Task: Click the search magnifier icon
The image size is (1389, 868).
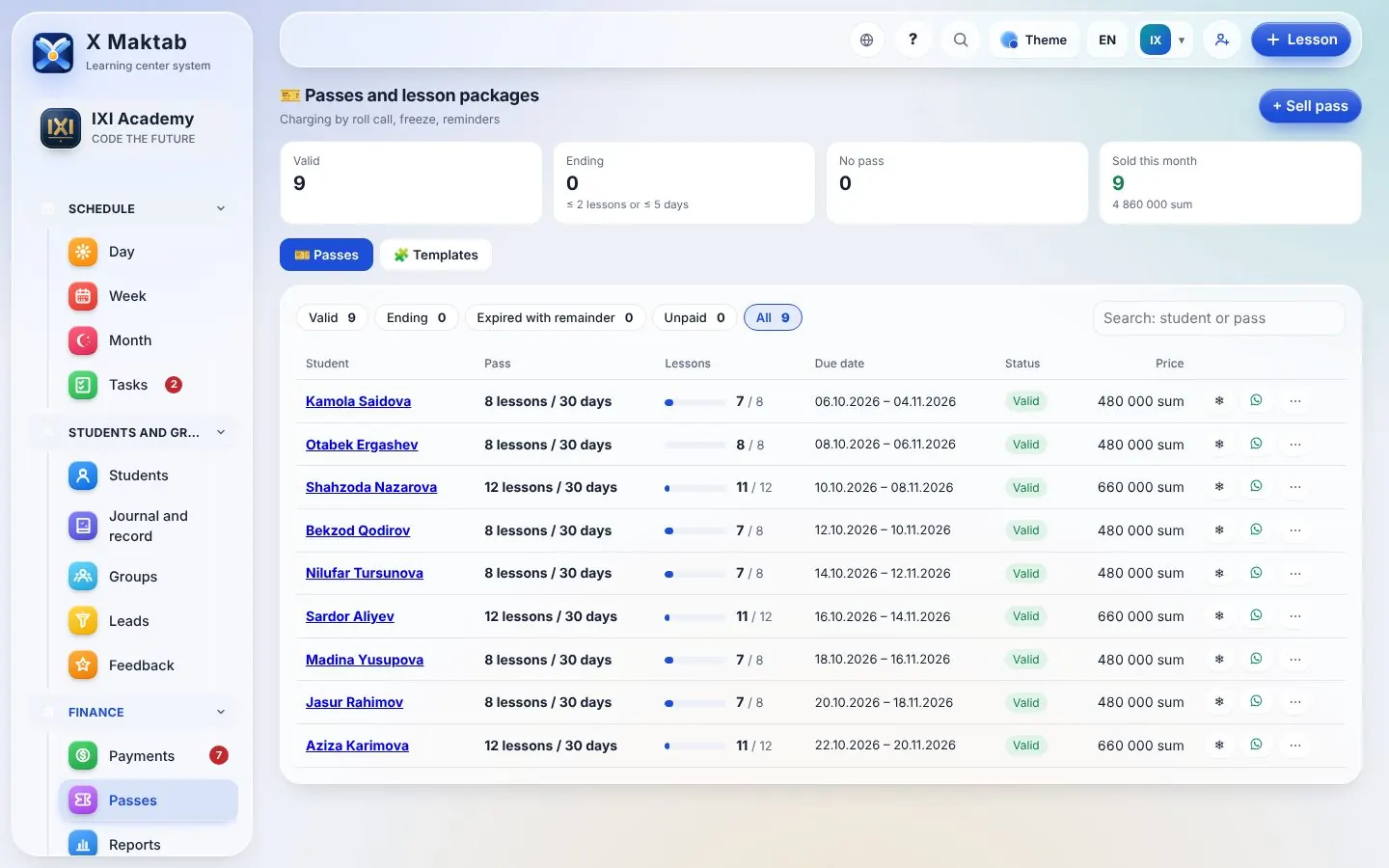Action: [960, 40]
